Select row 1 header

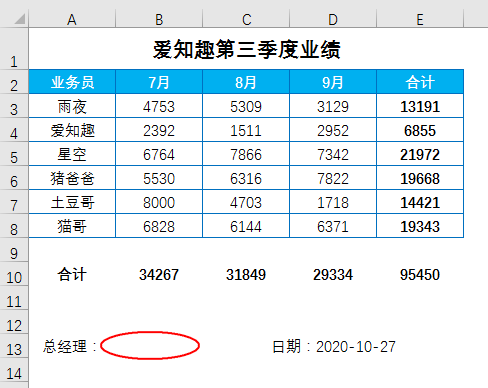click(14, 49)
